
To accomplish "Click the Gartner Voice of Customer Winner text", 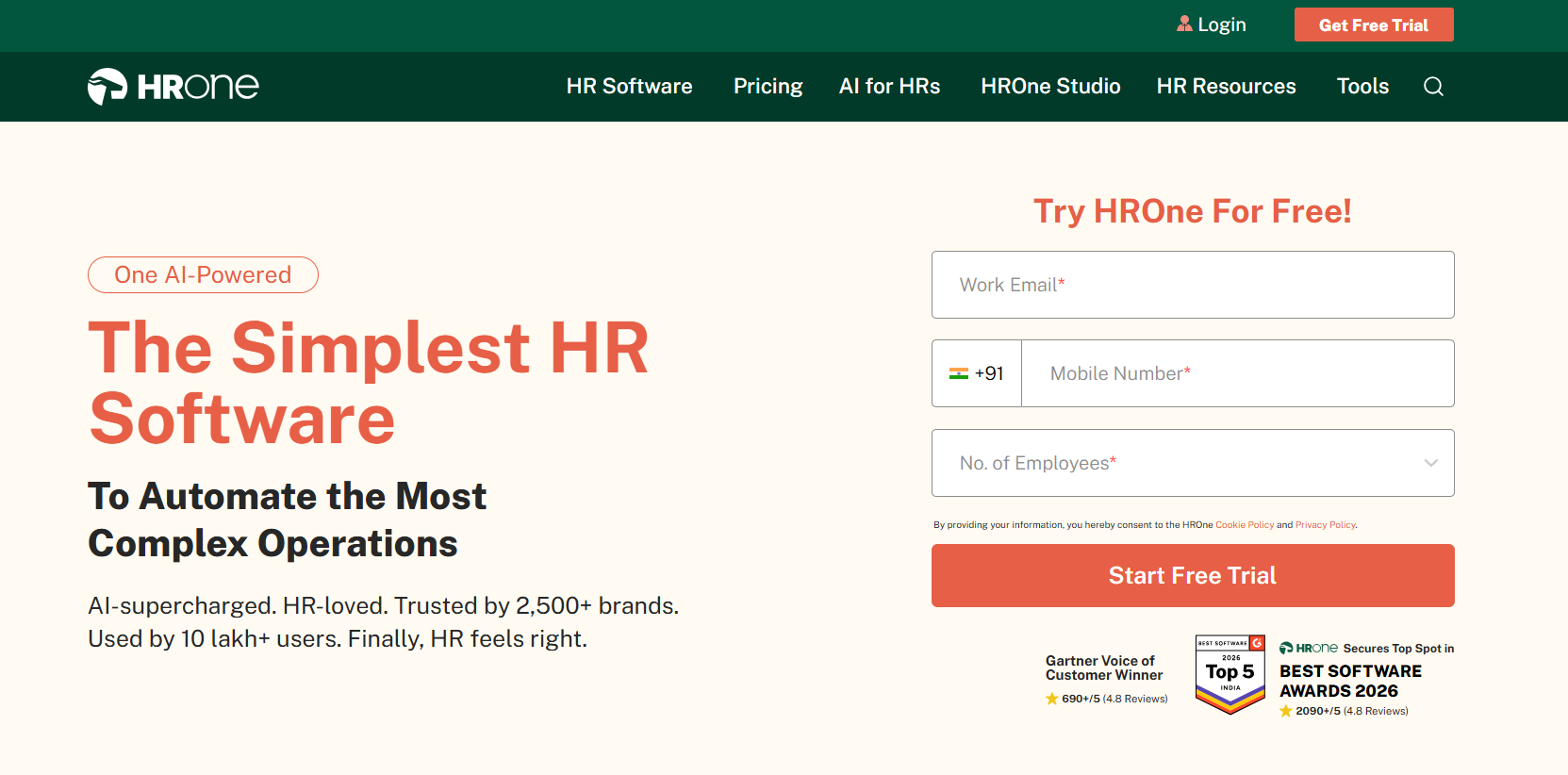I will tap(1104, 668).
